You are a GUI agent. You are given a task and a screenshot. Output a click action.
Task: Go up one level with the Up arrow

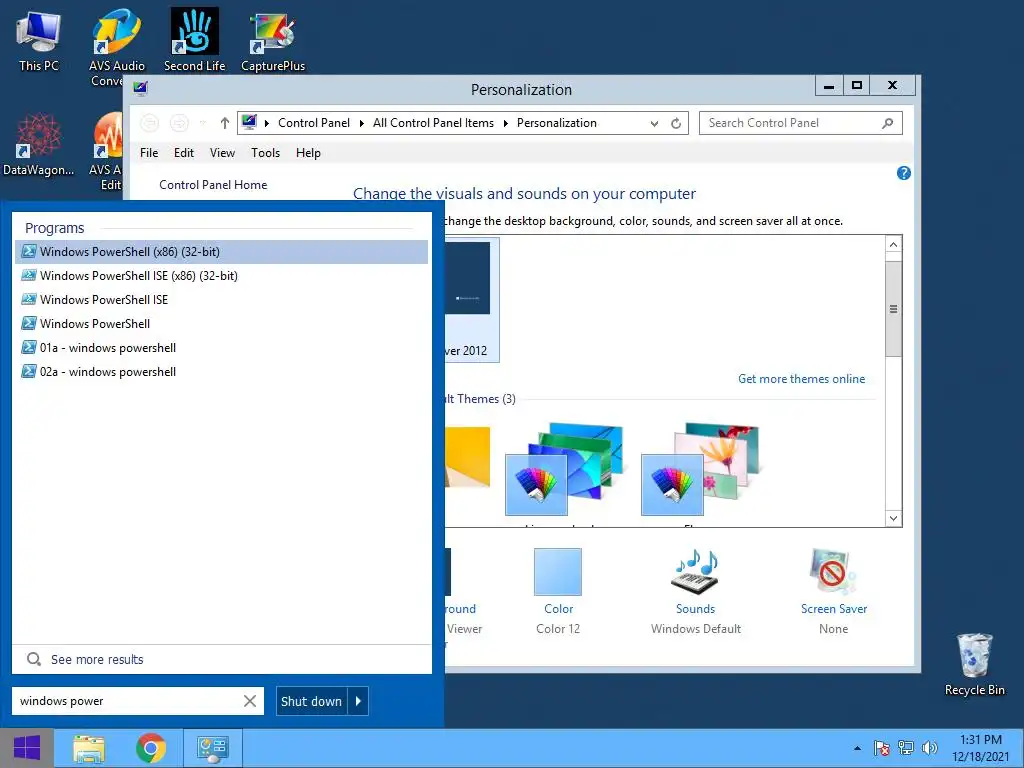tap(225, 123)
